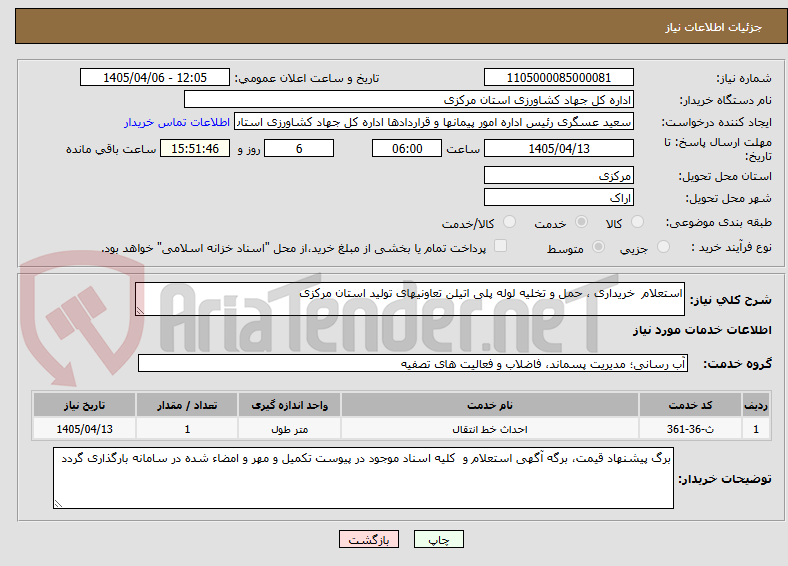
Task: Click the اطلاعات خدمات مورد نیاز heading
Action: (x=702, y=330)
